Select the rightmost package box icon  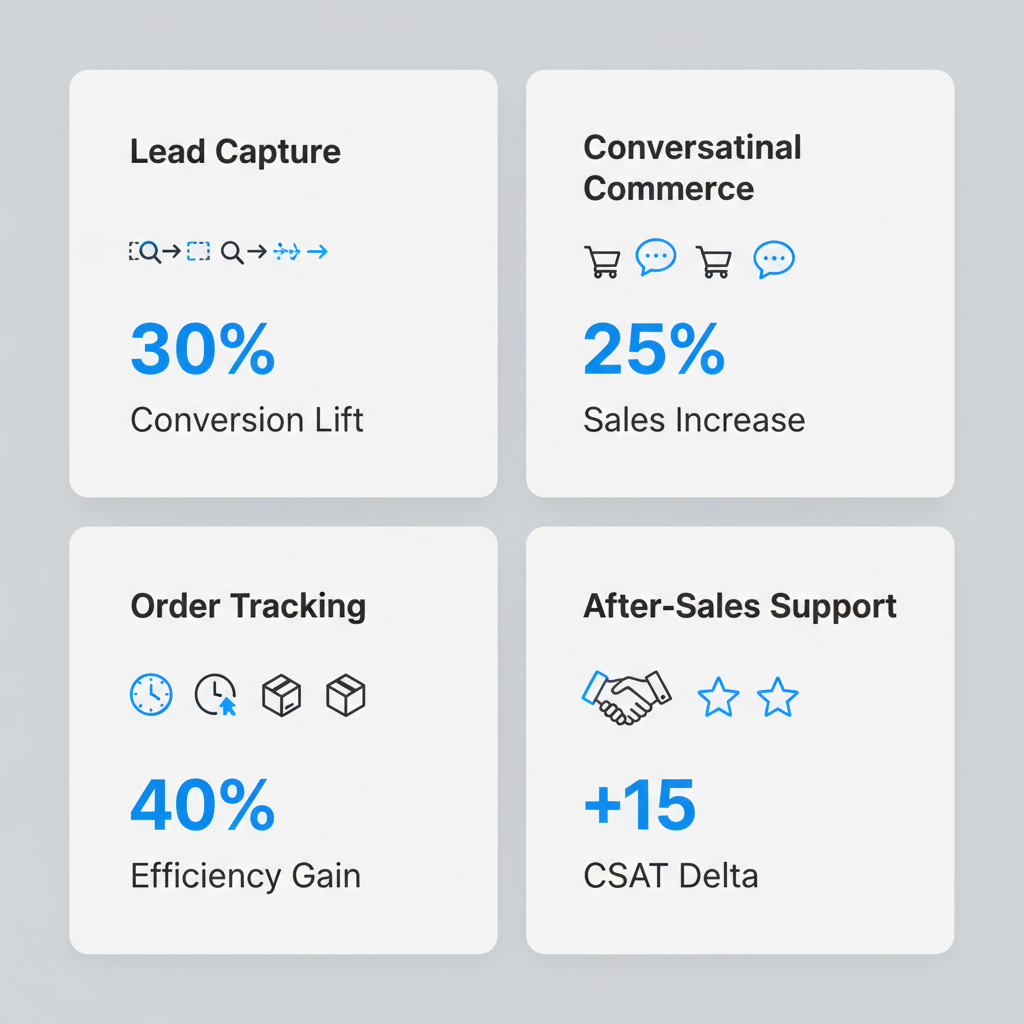click(346, 695)
